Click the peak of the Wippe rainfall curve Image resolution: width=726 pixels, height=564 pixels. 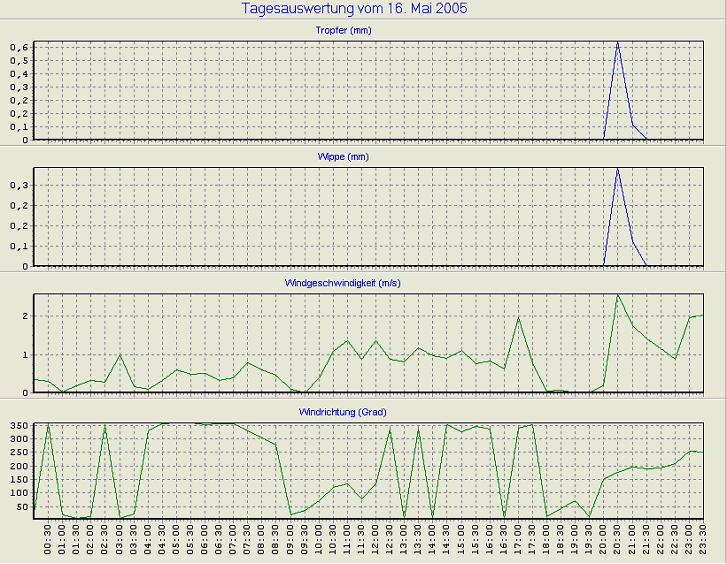coord(618,169)
